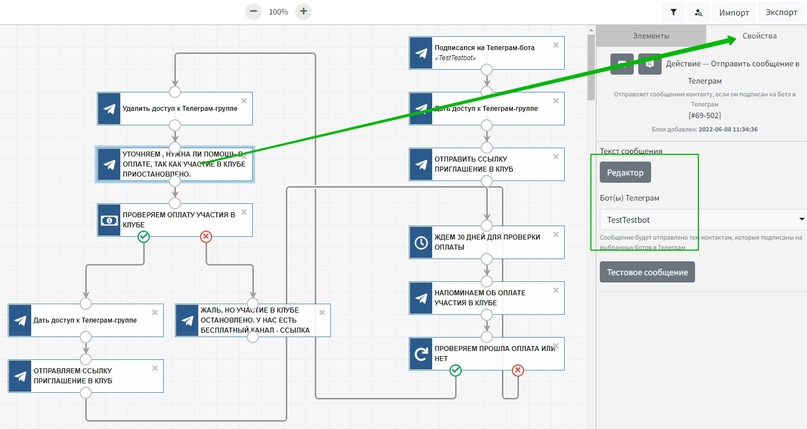Click the Импорт button

[x=734, y=12]
